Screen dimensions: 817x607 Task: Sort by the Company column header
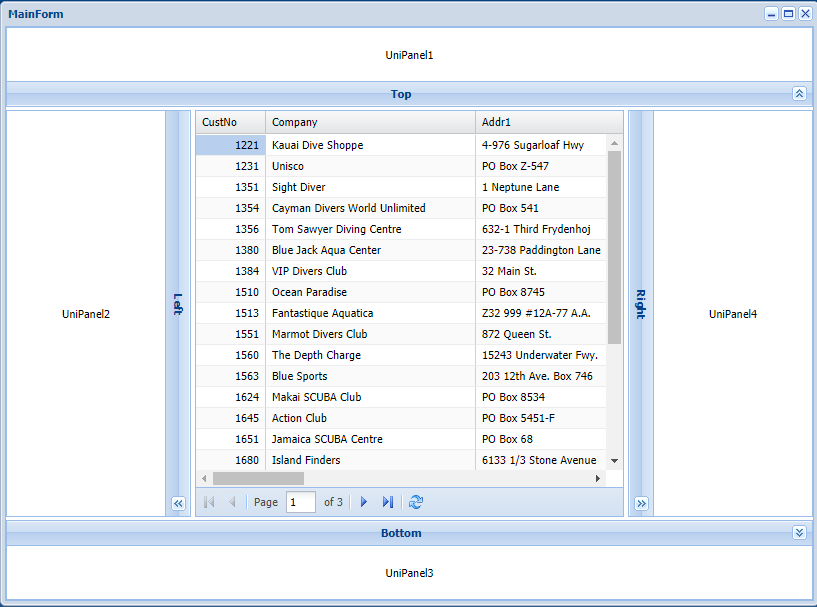[370, 122]
